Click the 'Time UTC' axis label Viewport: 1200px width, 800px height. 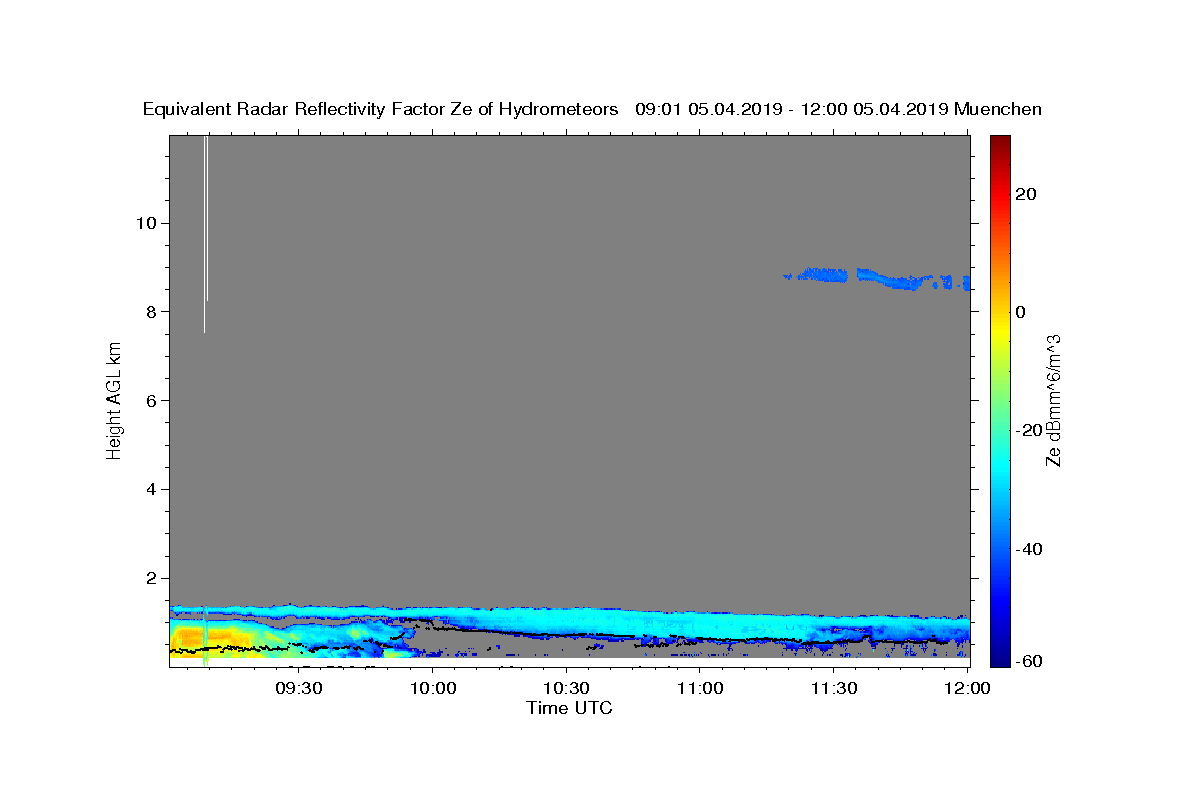click(x=569, y=708)
